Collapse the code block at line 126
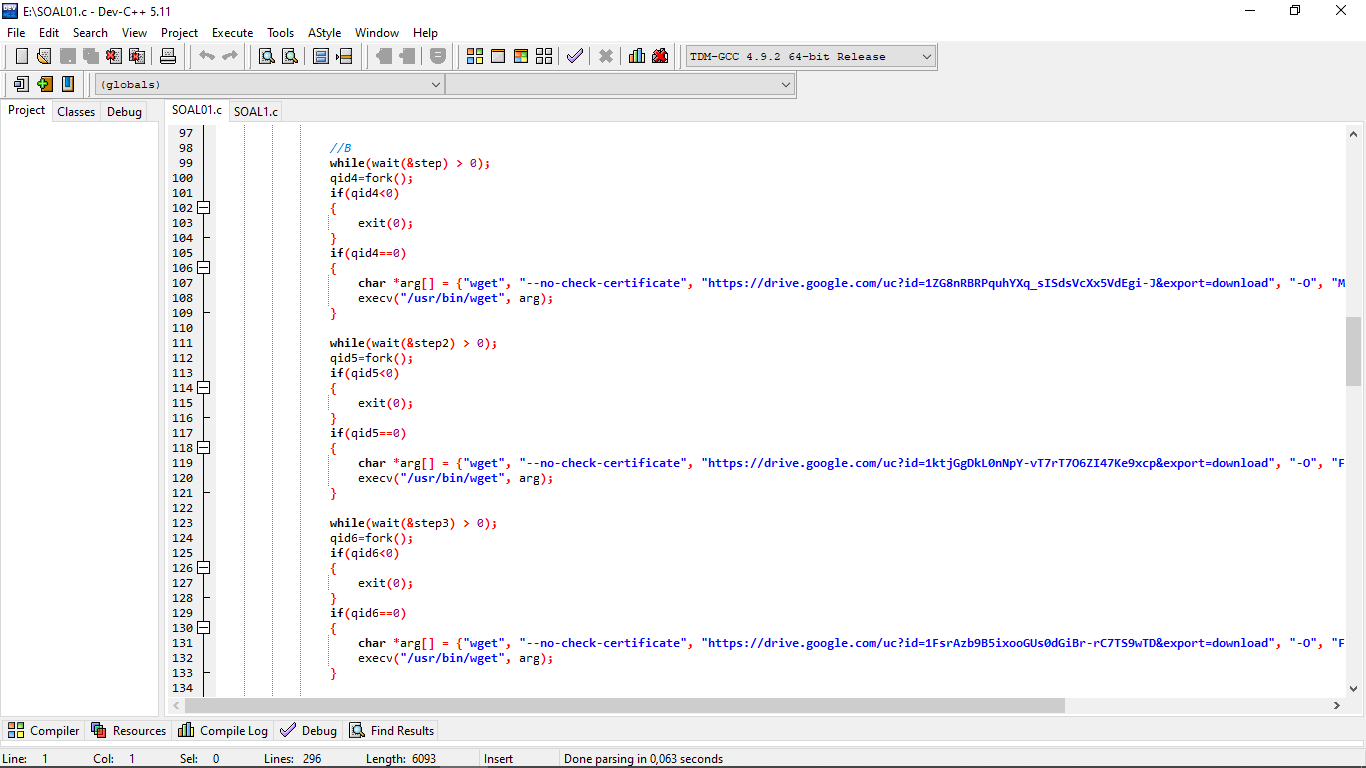The width and height of the screenshot is (1366, 768). (203, 568)
